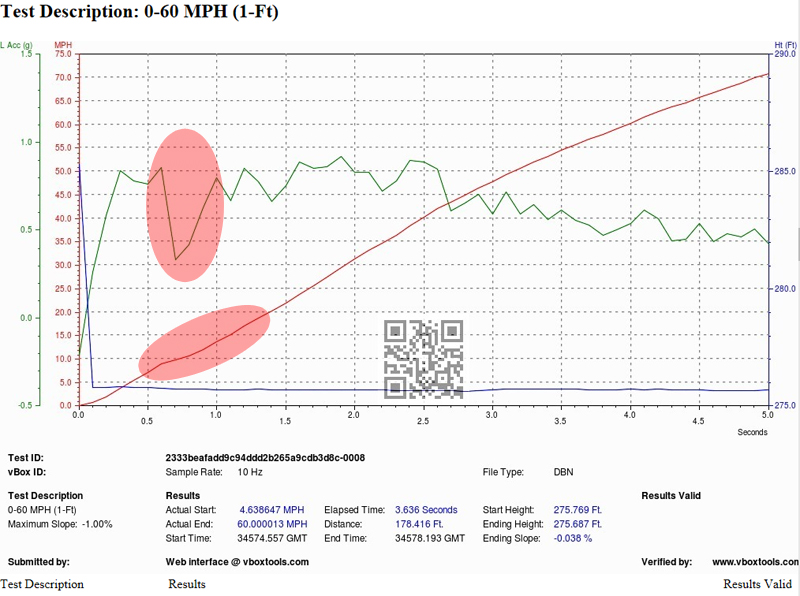Click the lower red highlight on speed curve
The height and width of the screenshot is (596, 800).
pos(204,342)
